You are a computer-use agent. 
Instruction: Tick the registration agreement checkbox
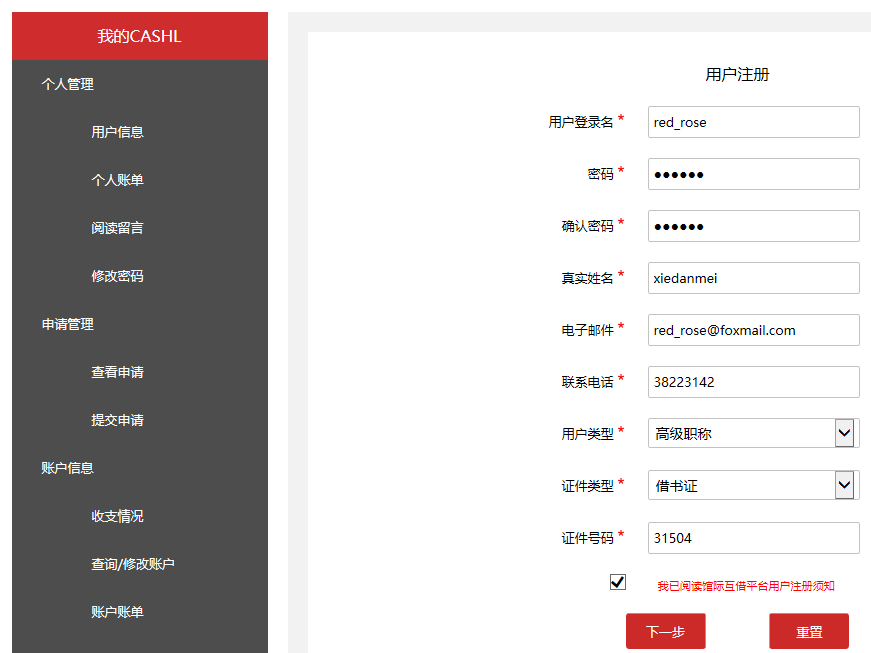[618, 582]
